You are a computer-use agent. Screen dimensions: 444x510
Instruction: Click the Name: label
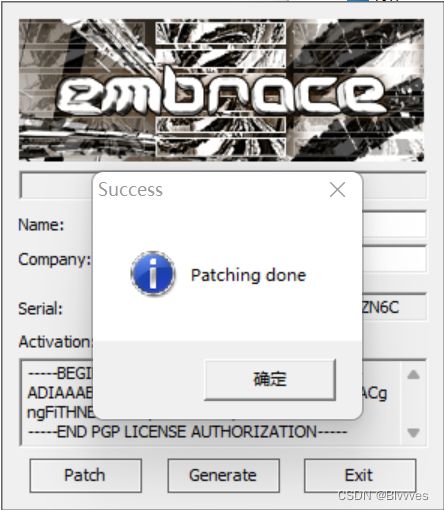point(41,225)
